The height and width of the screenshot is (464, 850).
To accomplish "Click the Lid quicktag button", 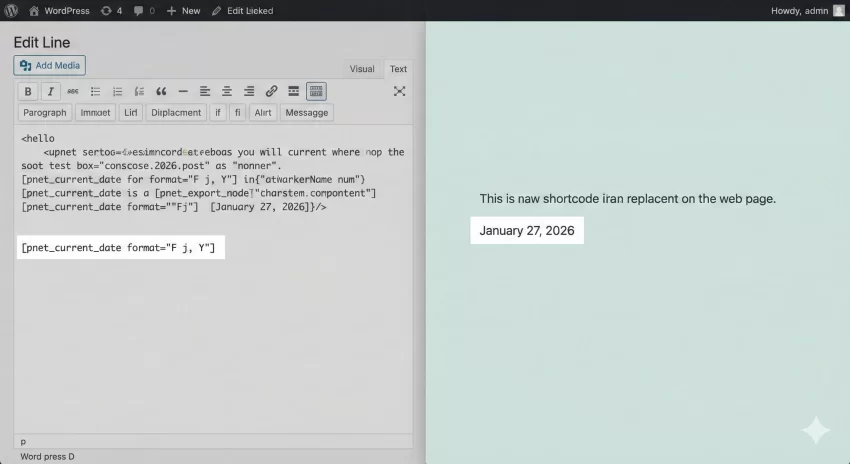I will point(131,113).
